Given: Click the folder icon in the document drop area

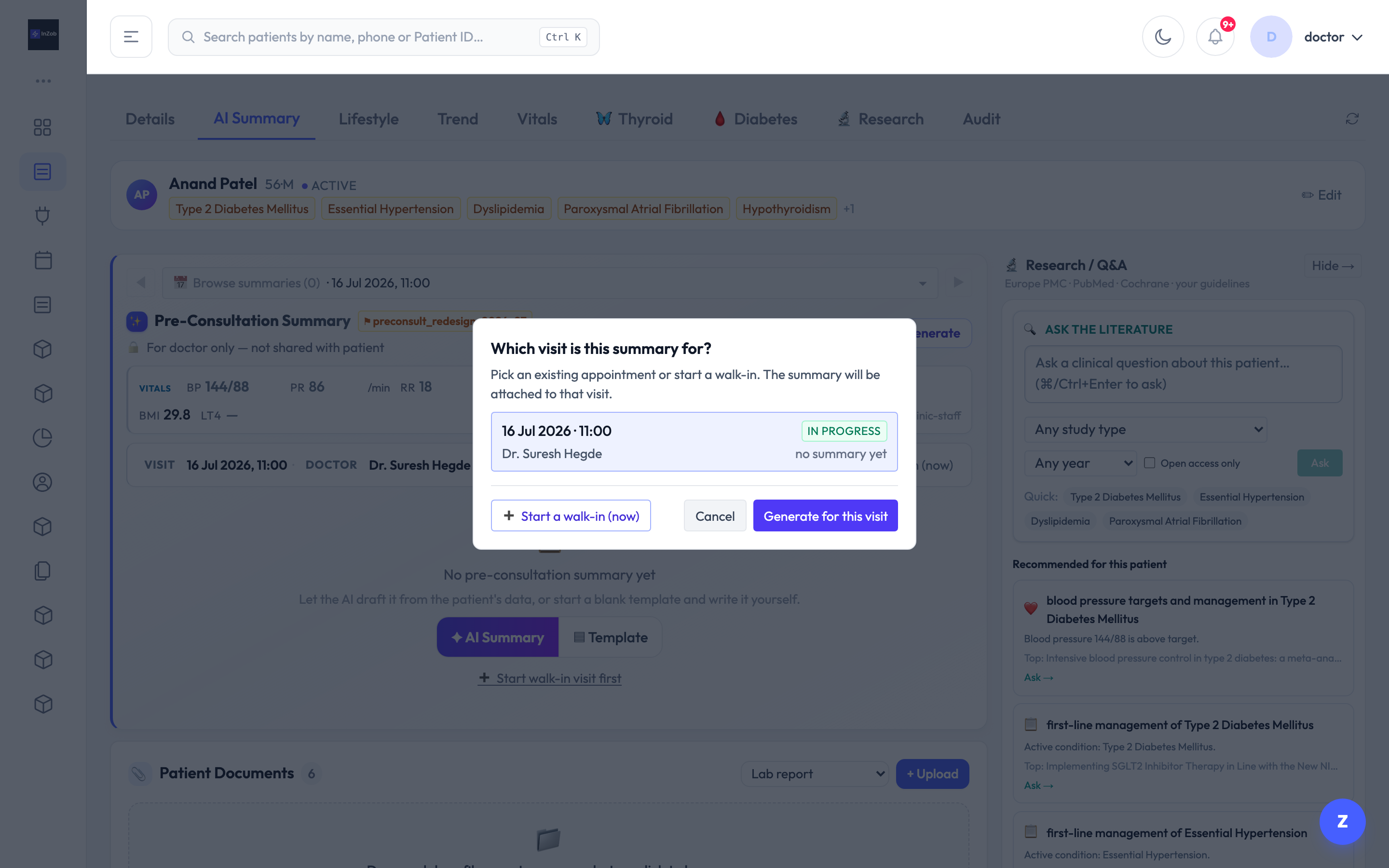Looking at the screenshot, I should (x=548, y=839).
